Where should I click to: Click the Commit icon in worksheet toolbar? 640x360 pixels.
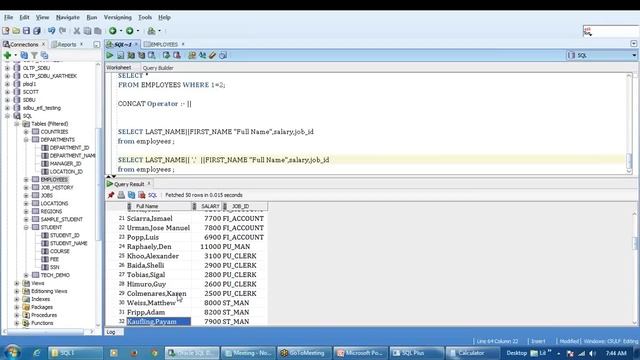click(x=166, y=55)
